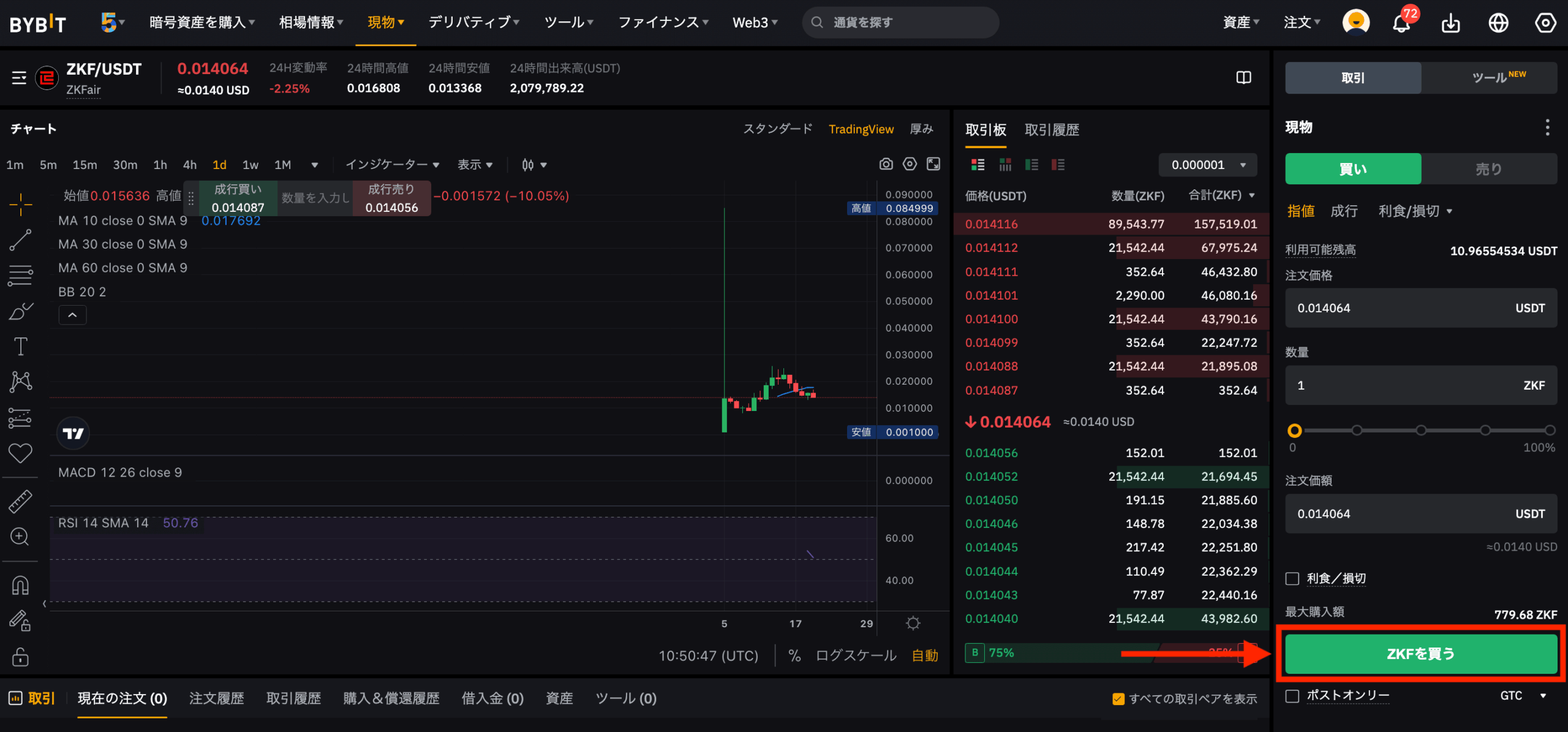
Task: Open the インジケーター dropdown
Action: pyautogui.click(x=393, y=165)
